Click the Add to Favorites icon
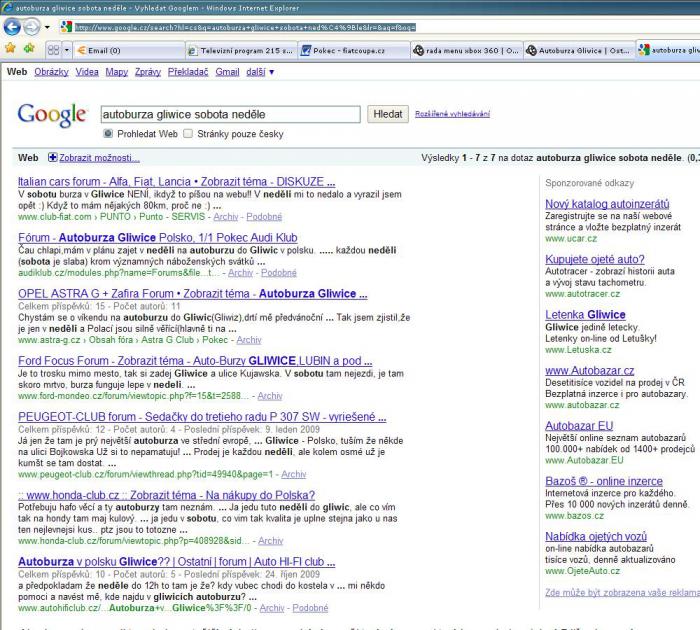The width and height of the screenshot is (700, 630). pyautogui.click(x=29, y=49)
